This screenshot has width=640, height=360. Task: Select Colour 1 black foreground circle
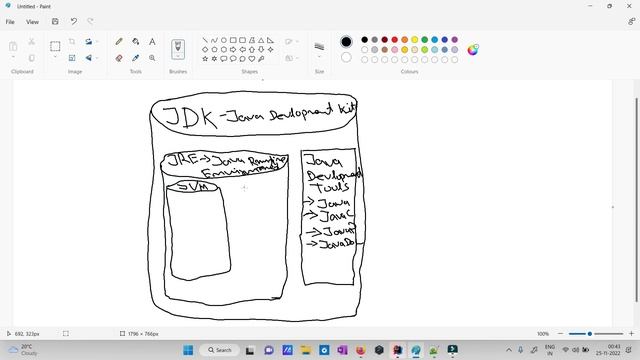[346, 42]
